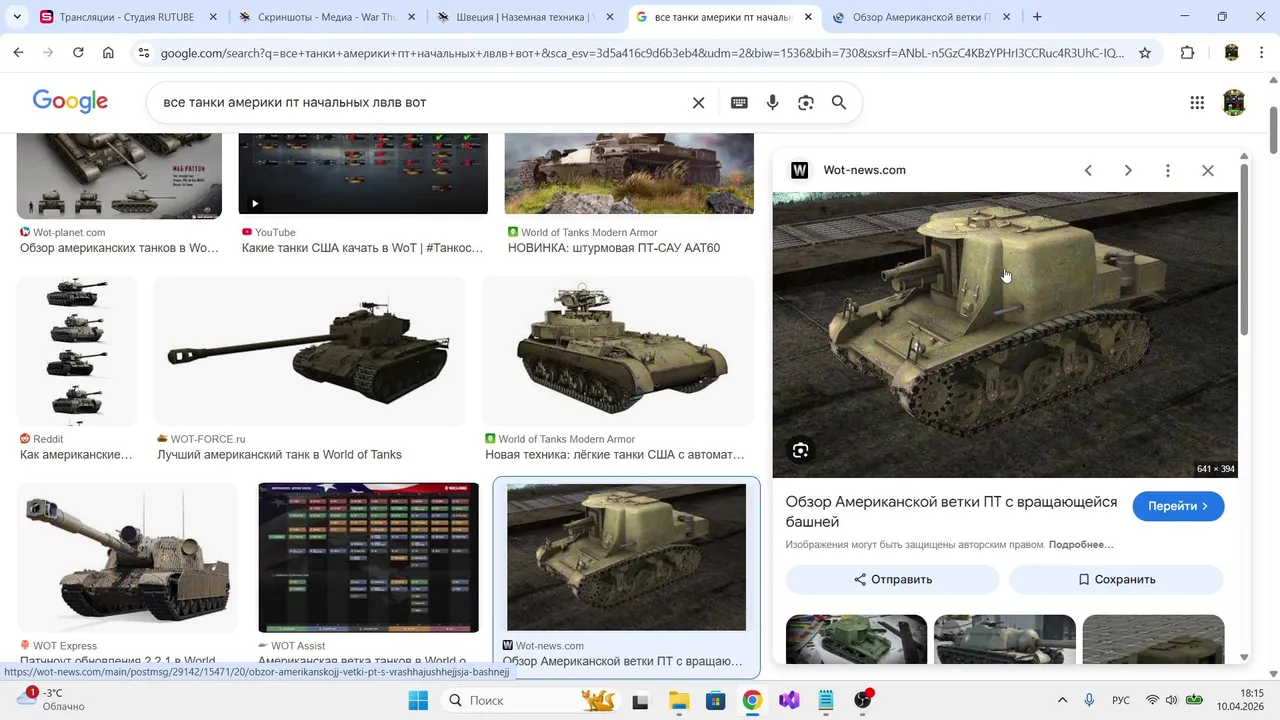Viewport: 1280px width, 720px height.
Task: Reload the current page
Action: (78, 53)
